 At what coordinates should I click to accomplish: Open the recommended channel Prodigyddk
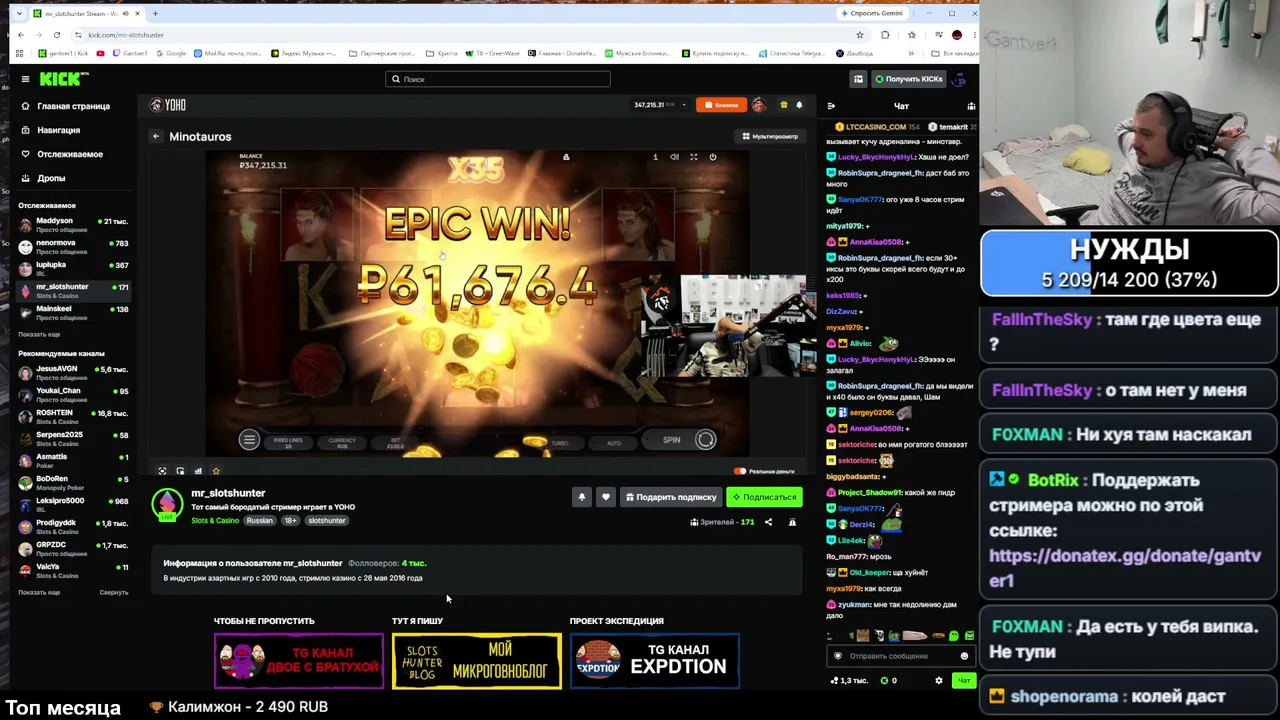[x=72, y=526]
